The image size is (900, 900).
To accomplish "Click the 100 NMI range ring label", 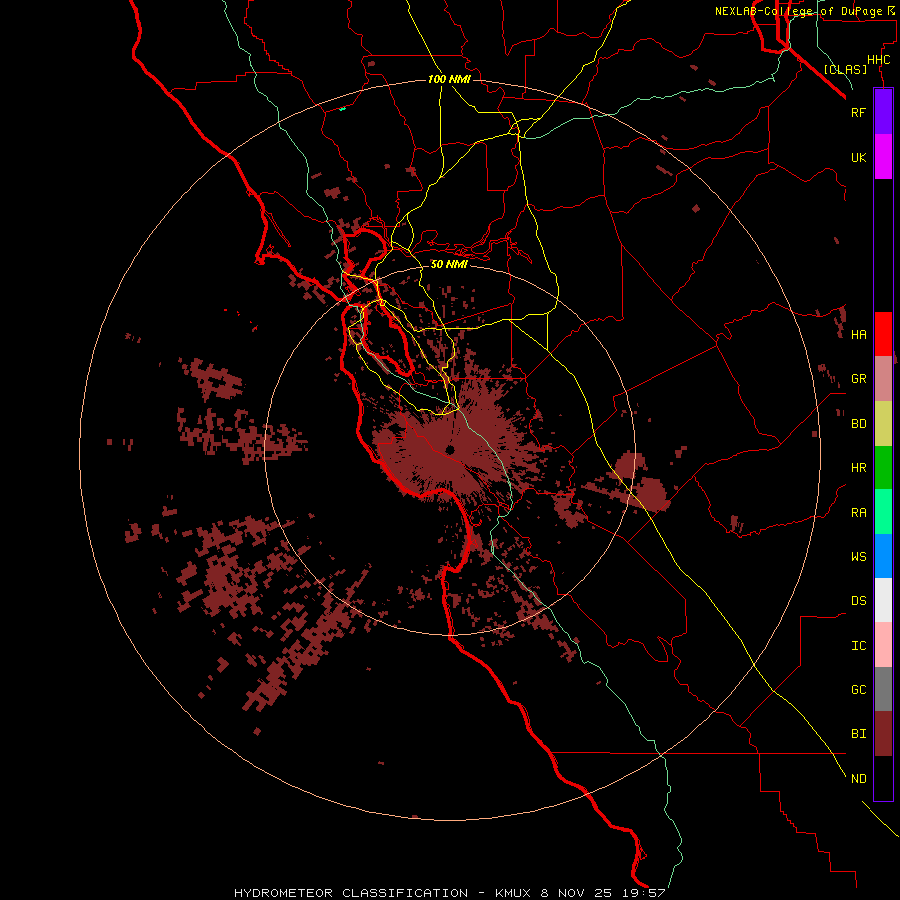I will pos(449,79).
